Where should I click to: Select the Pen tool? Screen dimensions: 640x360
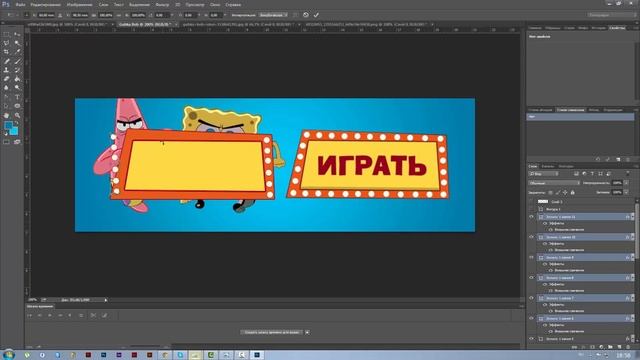pos(6,97)
